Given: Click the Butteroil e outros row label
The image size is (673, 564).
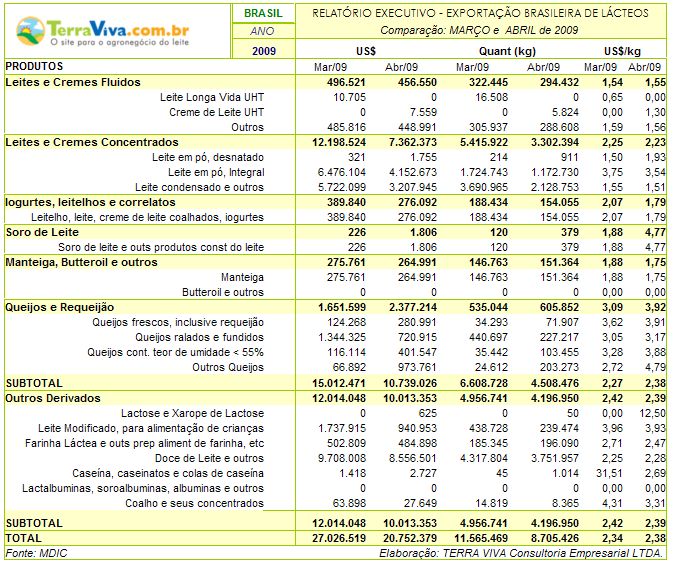Looking at the screenshot, I should 223,292.
